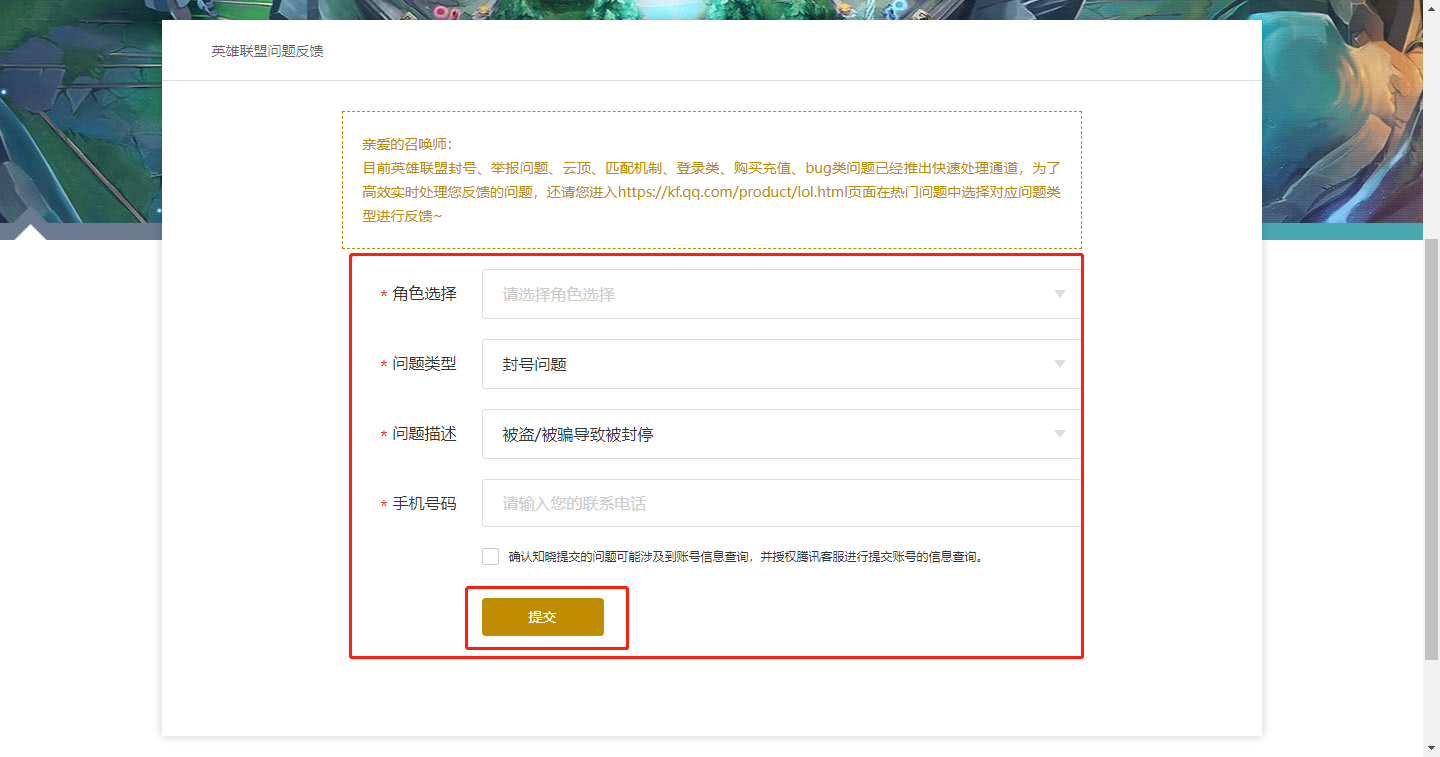Click the scrollbar down arrow

(1432, 749)
